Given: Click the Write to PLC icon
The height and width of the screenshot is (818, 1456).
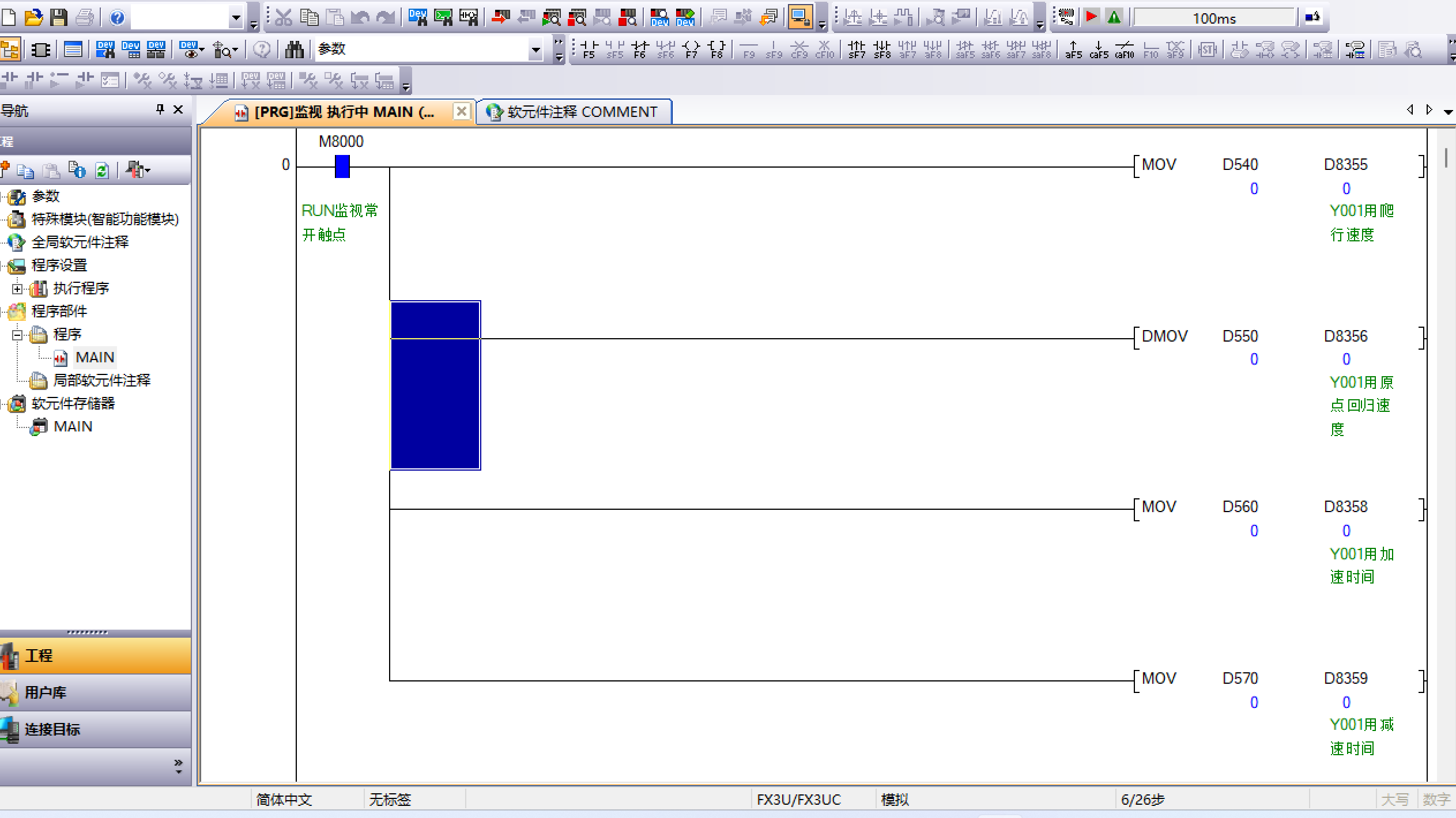Looking at the screenshot, I should click(501, 18).
